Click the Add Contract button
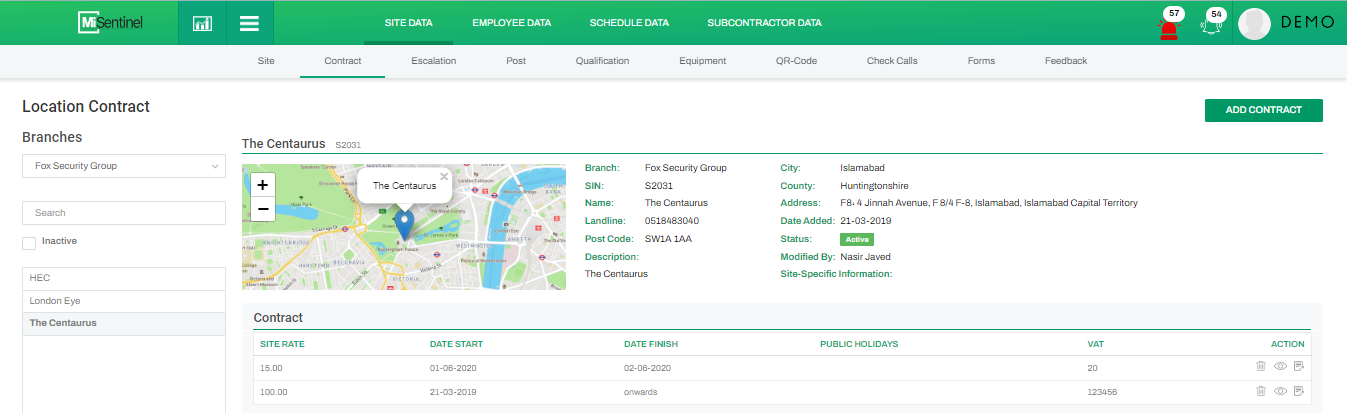This screenshot has height=413, width=1347. click(x=1263, y=110)
